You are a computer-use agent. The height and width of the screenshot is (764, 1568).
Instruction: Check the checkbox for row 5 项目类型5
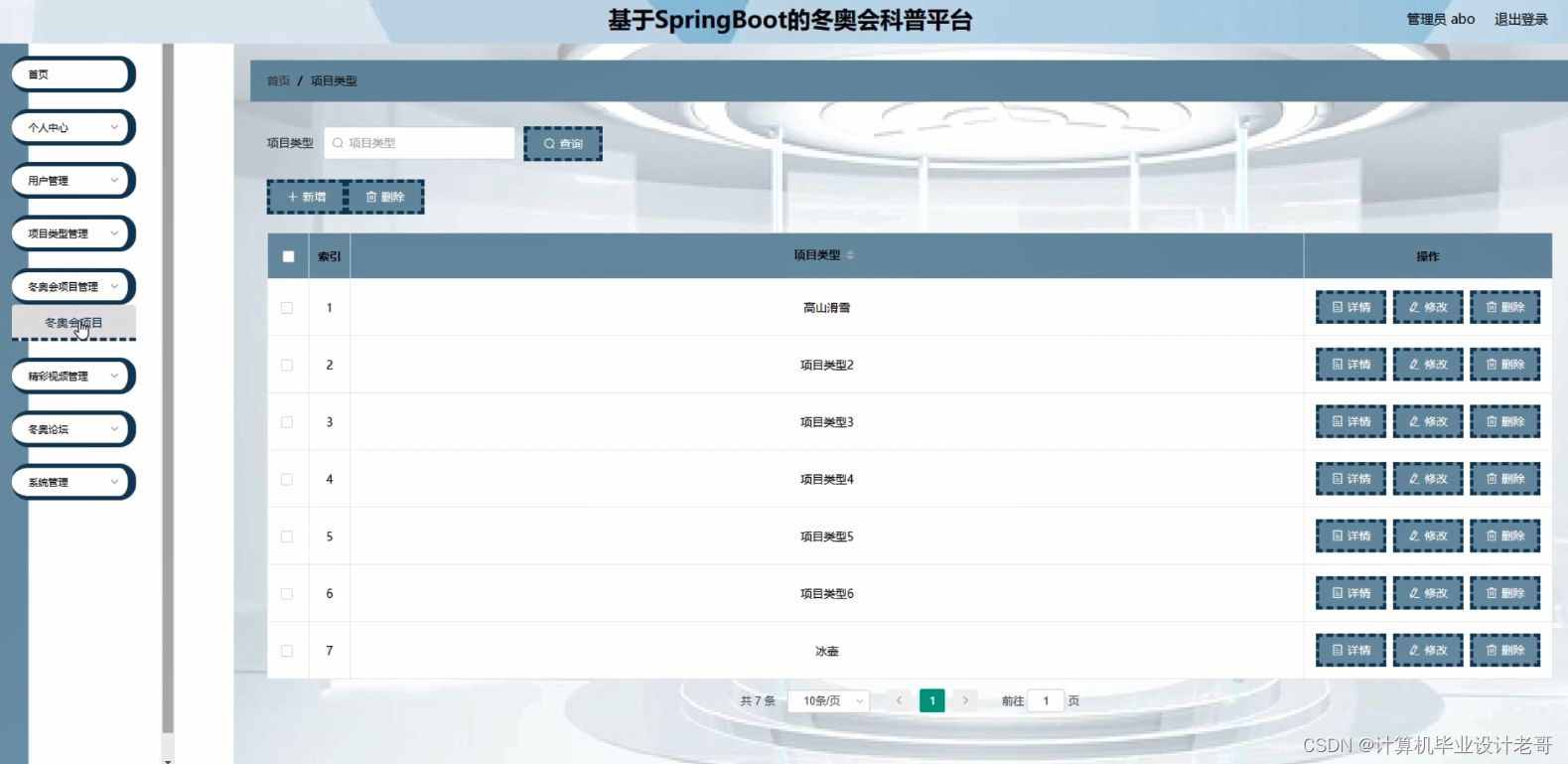(287, 536)
